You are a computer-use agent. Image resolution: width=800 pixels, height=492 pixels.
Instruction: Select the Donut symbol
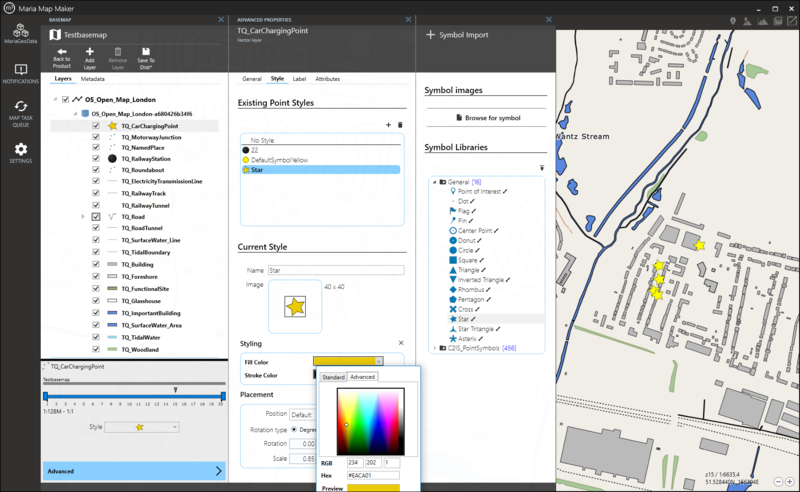466,240
